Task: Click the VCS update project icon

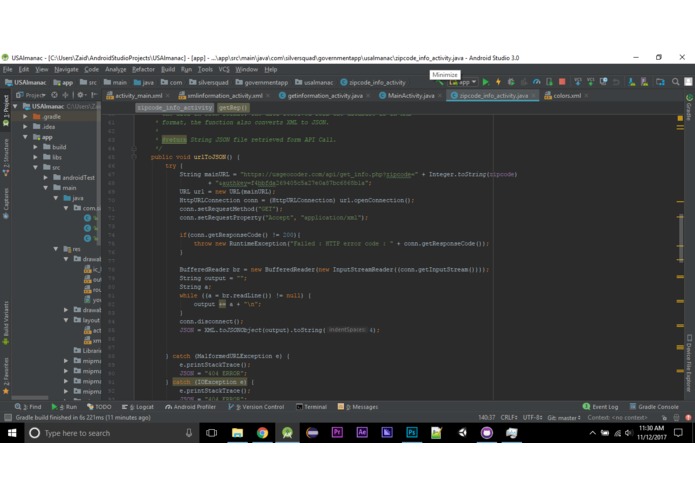Action: (578, 82)
